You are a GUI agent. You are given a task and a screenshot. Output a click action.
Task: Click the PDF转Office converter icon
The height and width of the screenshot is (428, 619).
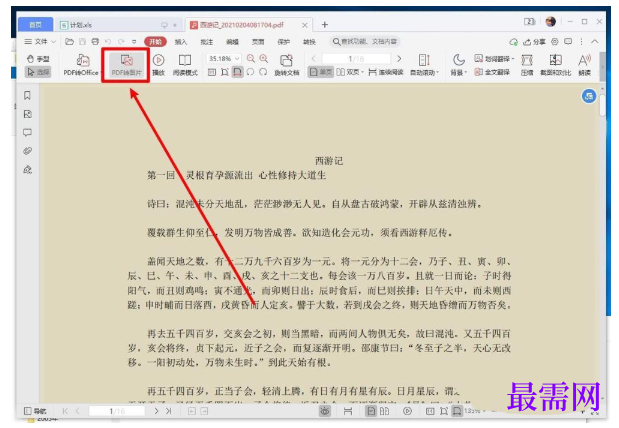point(83,60)
